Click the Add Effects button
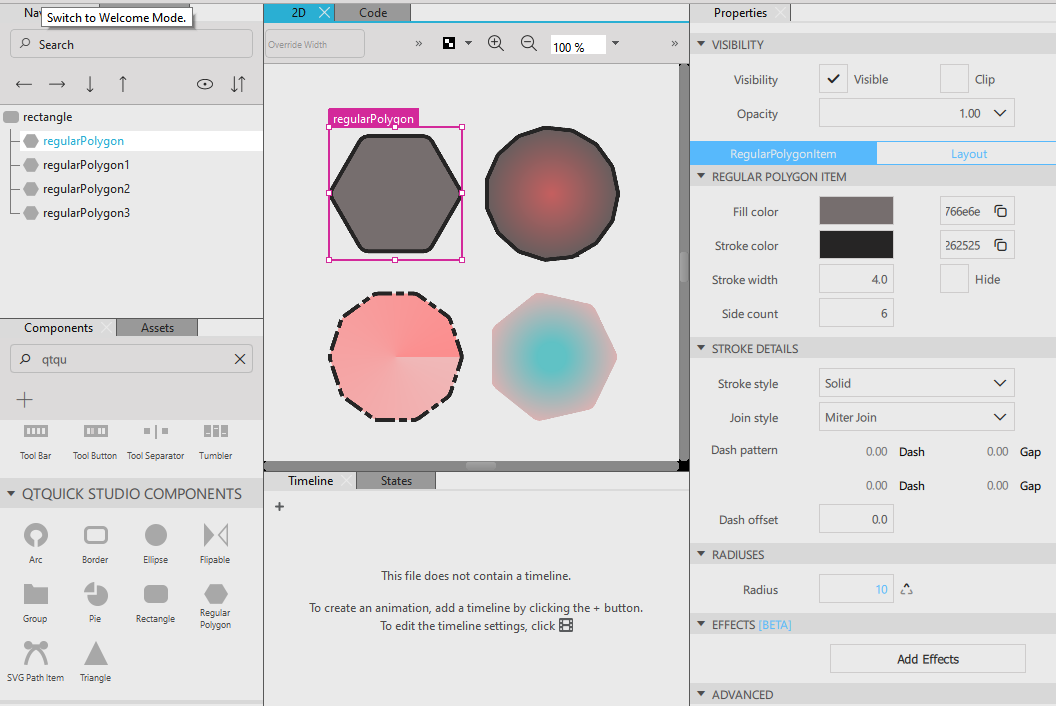 [x=927, y=659]
